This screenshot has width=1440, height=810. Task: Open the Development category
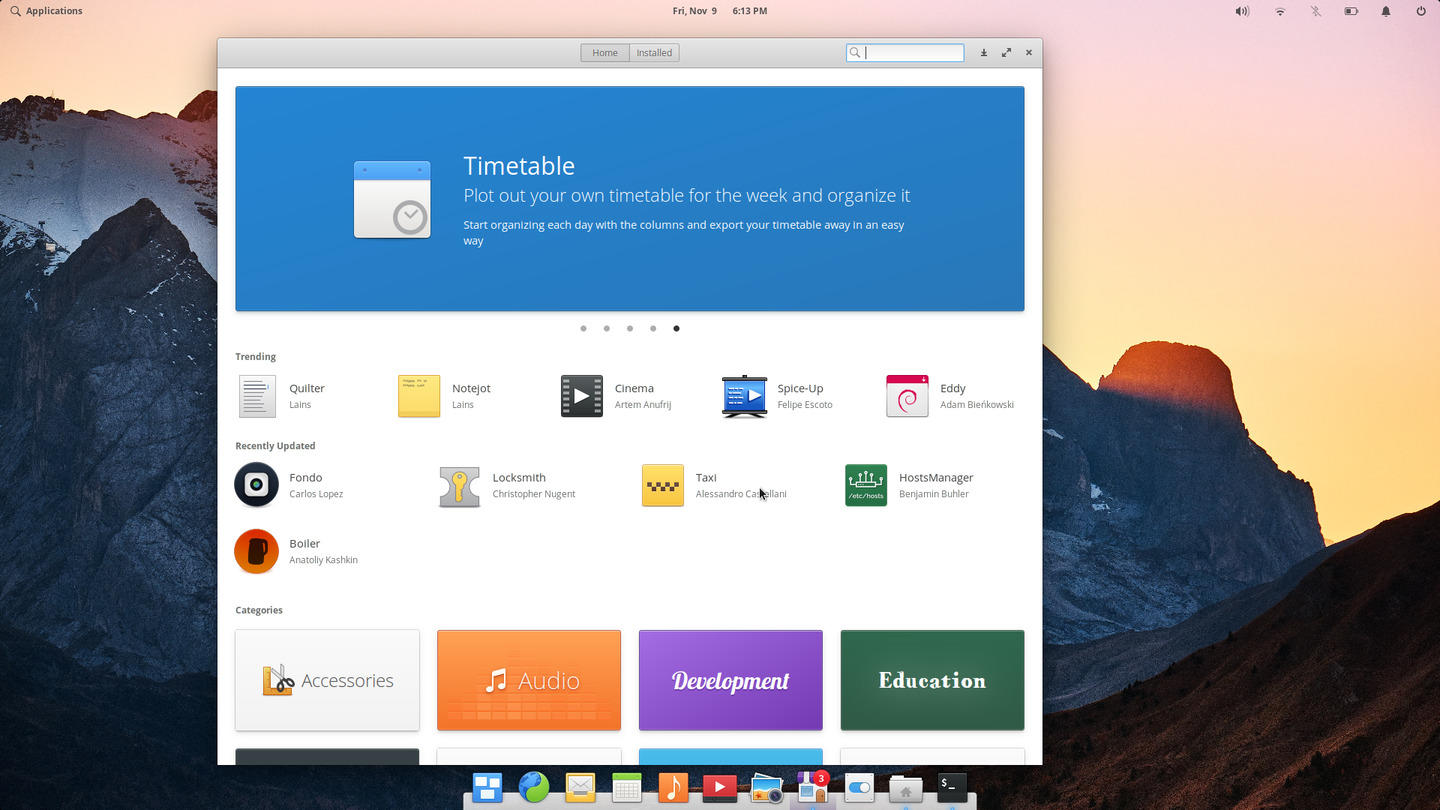pyautogui.click(x=731, y=680)
